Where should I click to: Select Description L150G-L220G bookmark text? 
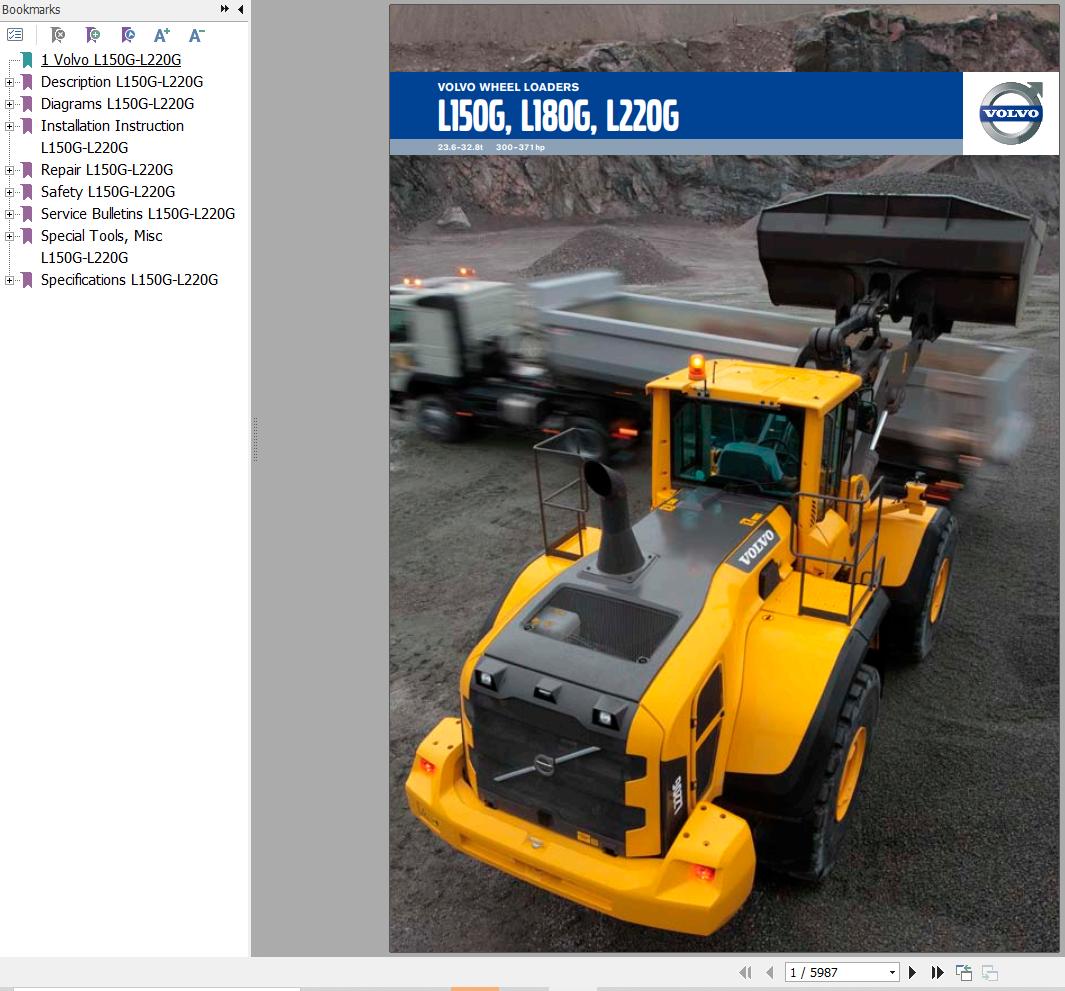[122, 82]
